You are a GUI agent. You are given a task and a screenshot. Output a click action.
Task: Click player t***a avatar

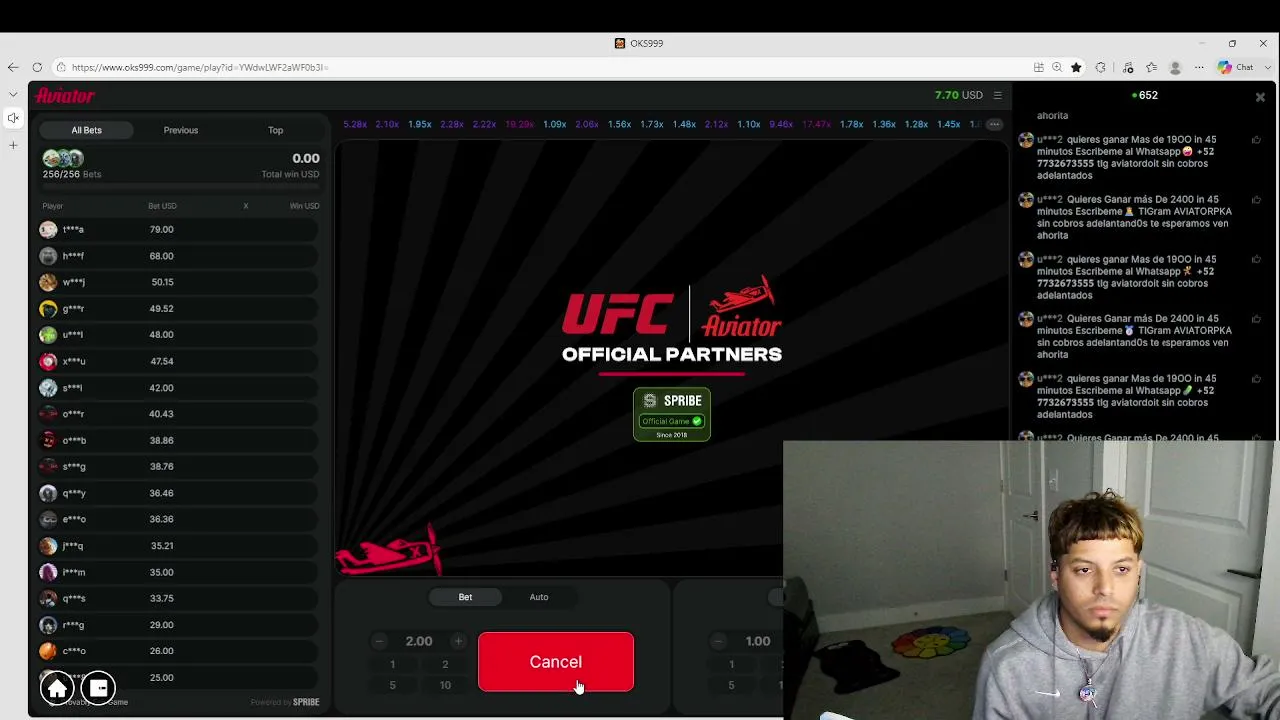[x=48, y=229]
